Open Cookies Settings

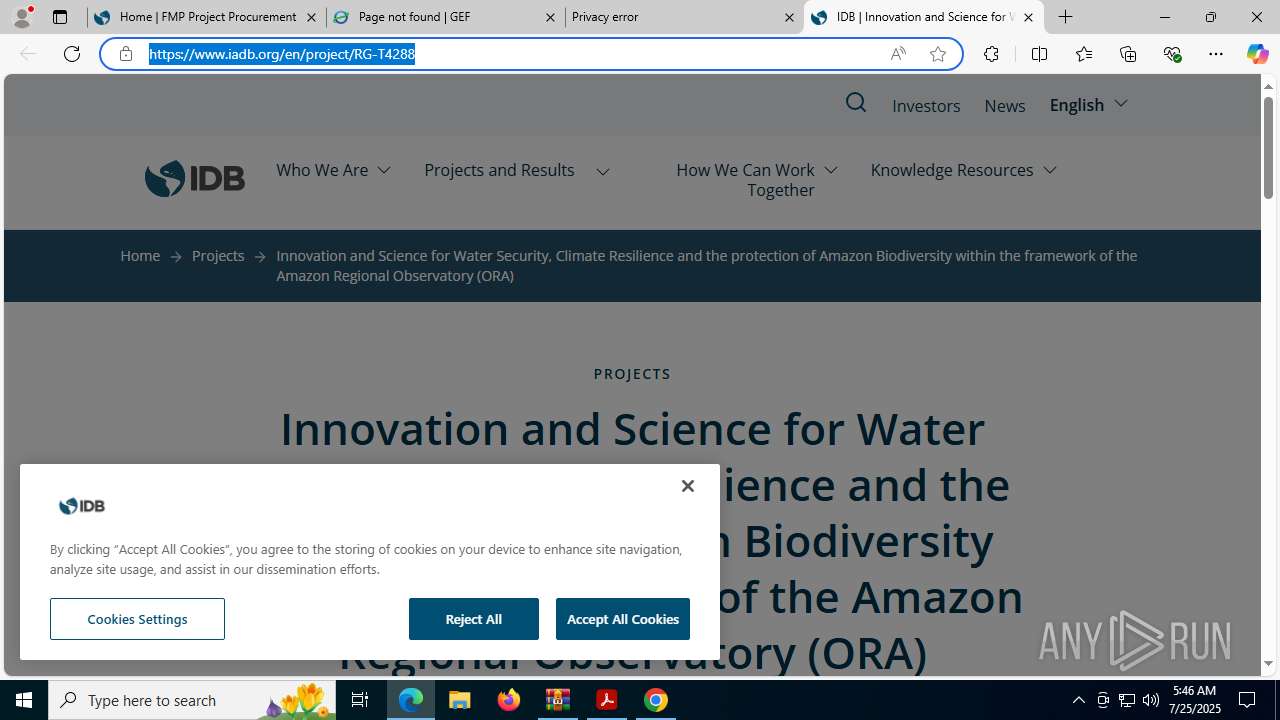(x=137, y=619)
